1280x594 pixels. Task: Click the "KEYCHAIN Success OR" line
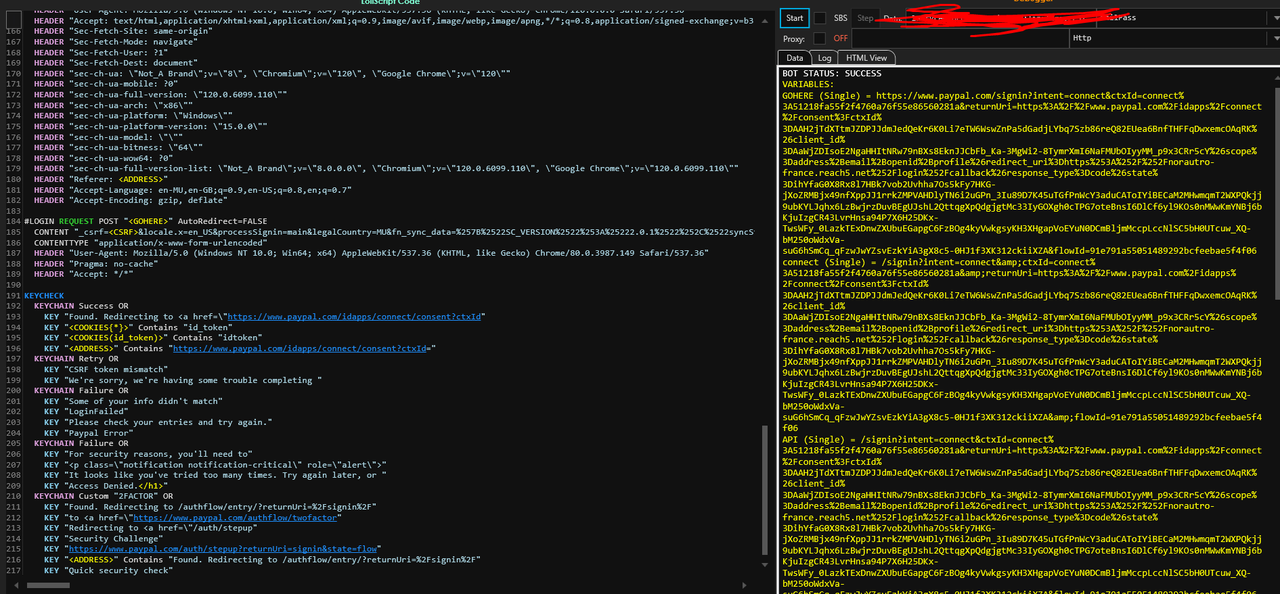tap(81, 306)
